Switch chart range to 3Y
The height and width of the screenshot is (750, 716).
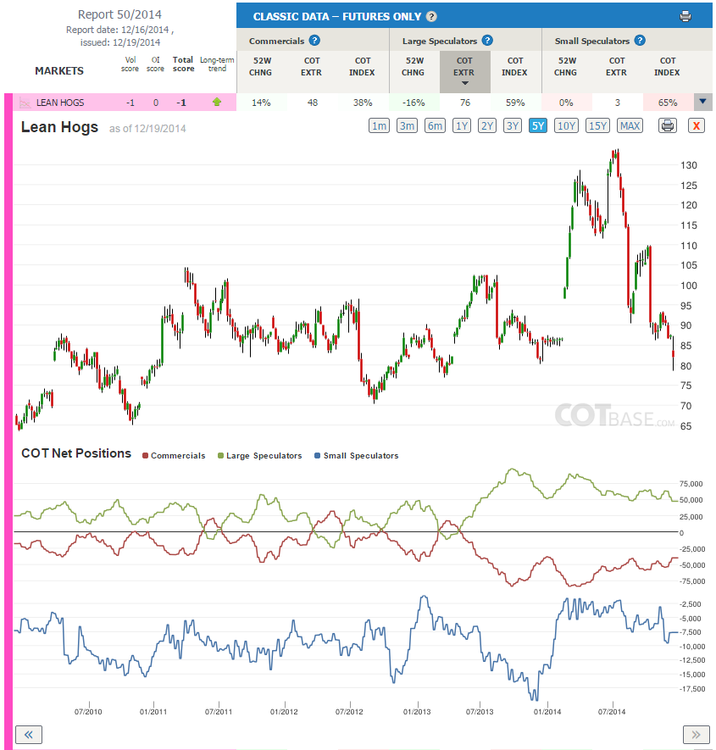tap(512, 126)
